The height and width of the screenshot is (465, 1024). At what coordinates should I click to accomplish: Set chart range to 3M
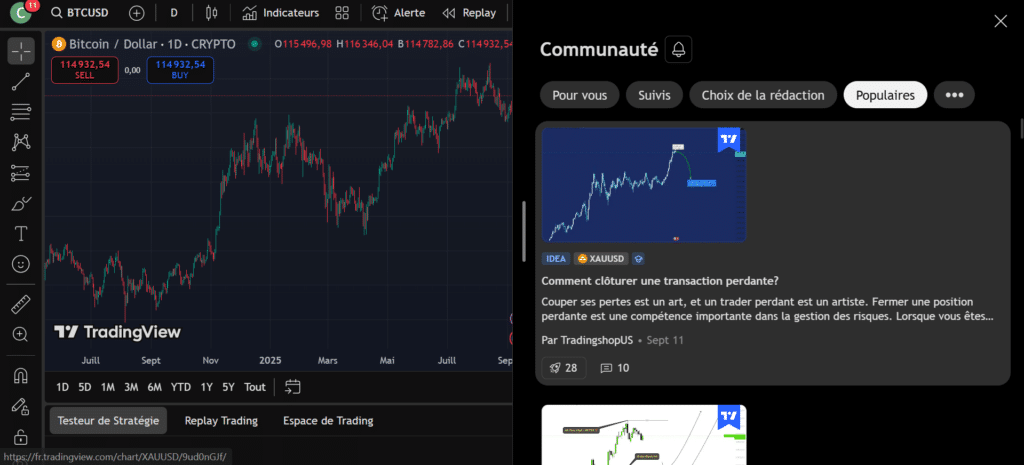pyautogui.click(x=131, y=387)
